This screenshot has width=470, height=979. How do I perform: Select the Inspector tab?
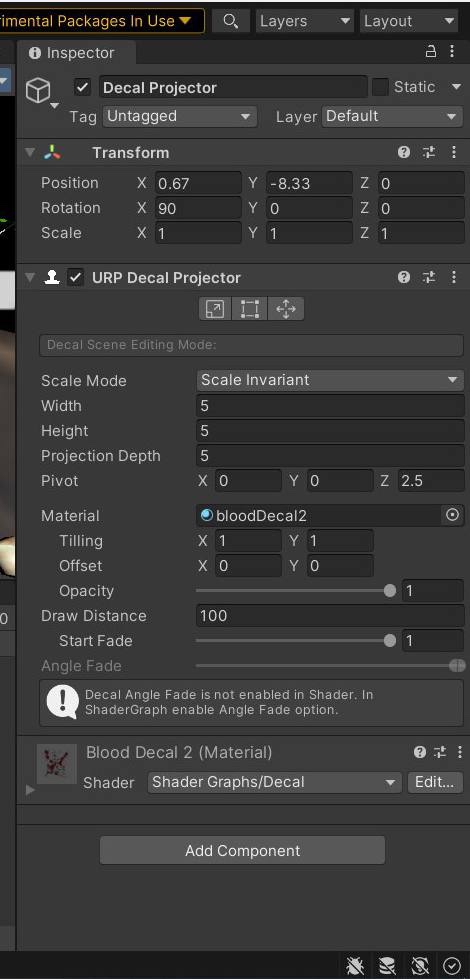coord(72,53)
